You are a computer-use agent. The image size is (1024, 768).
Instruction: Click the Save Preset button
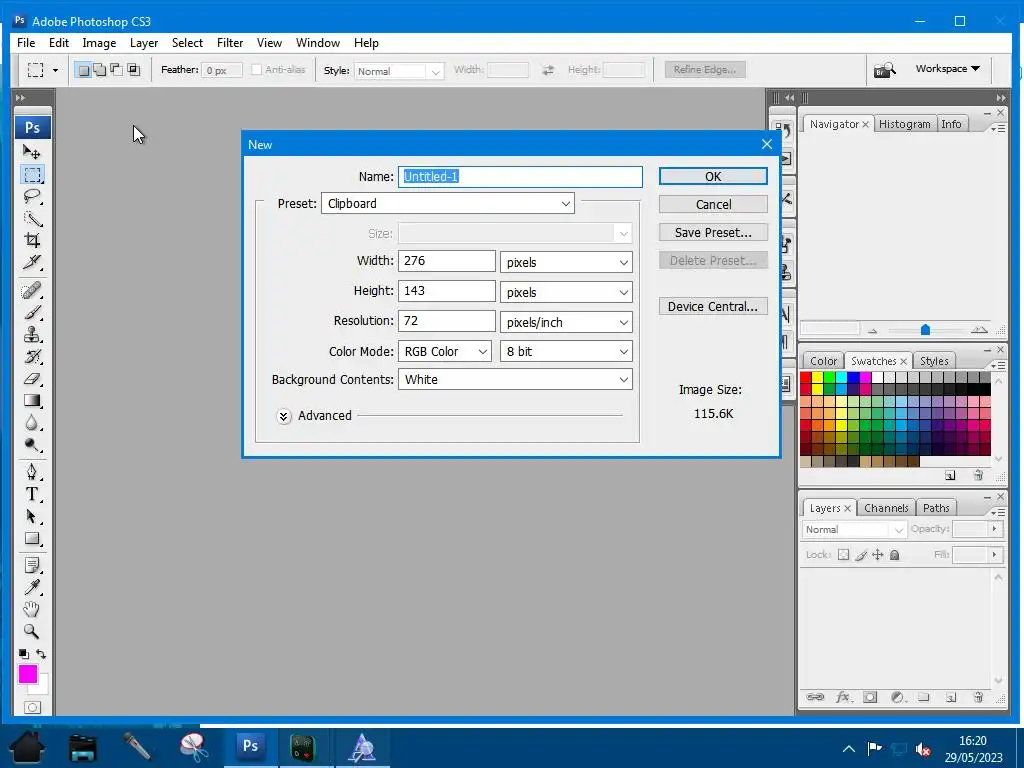click(x=713, y=232)
